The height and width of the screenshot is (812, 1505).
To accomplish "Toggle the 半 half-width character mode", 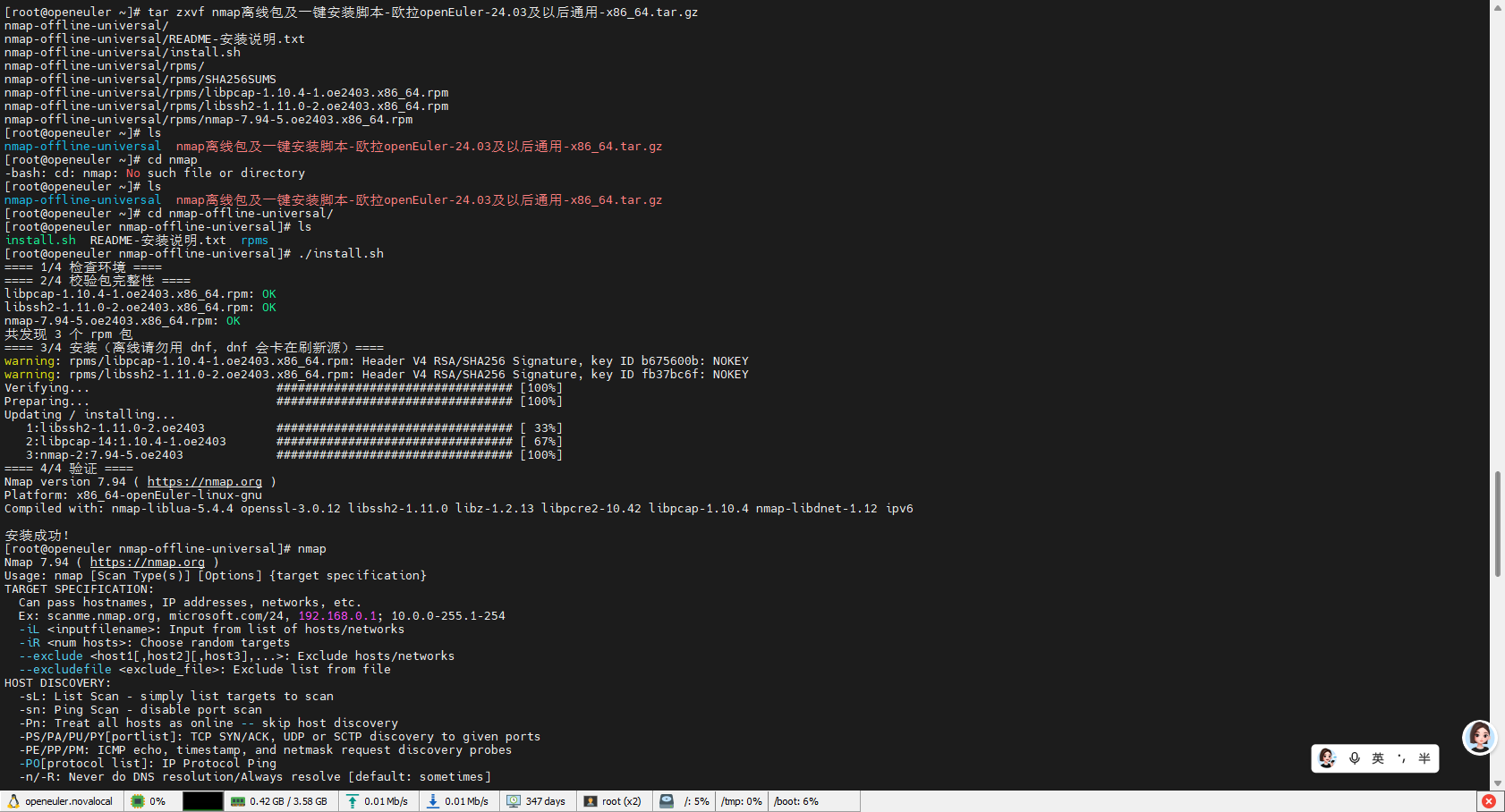I will (1424, 758).
